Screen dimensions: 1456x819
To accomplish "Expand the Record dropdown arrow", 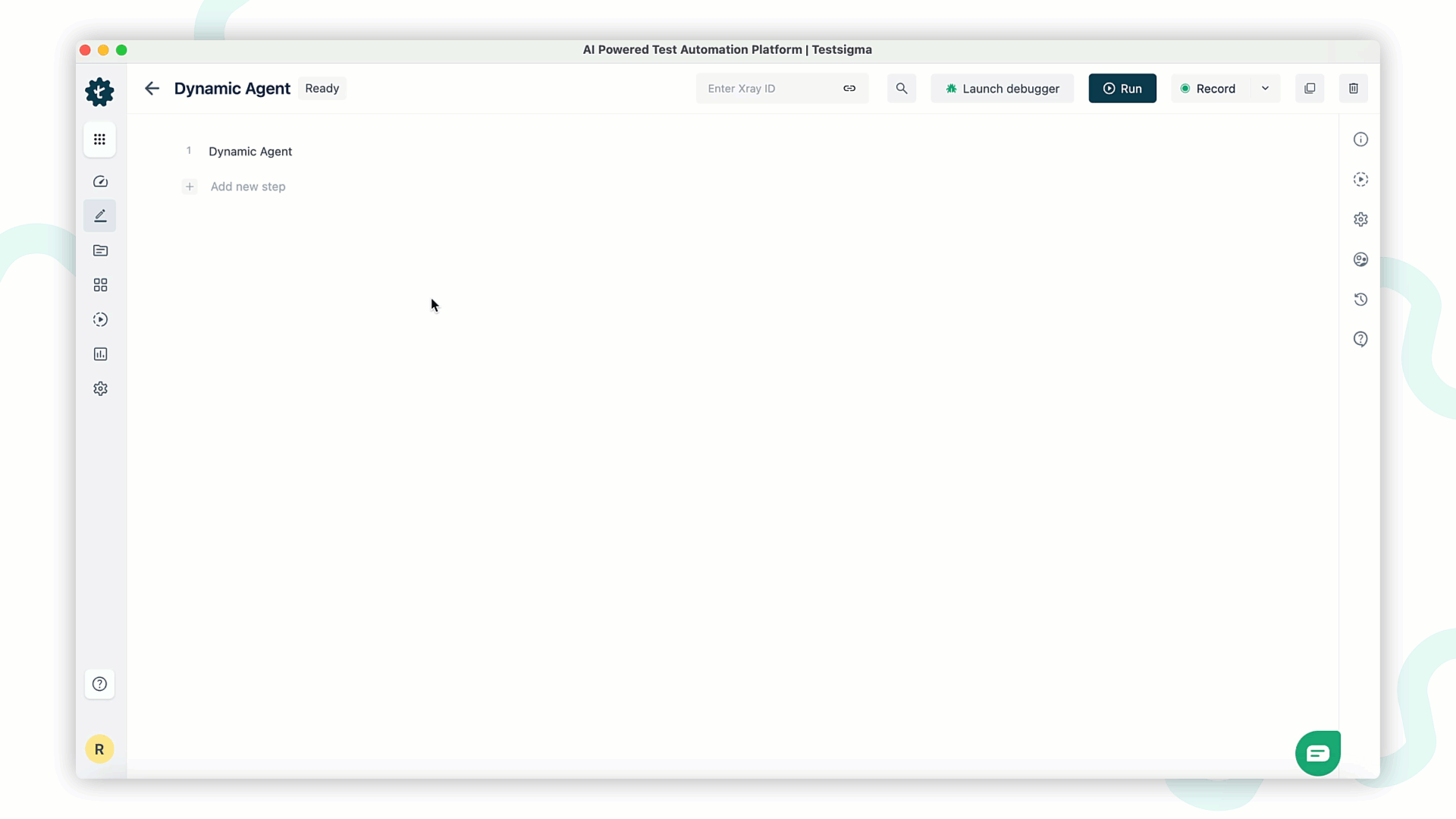I will [1265, 89].
